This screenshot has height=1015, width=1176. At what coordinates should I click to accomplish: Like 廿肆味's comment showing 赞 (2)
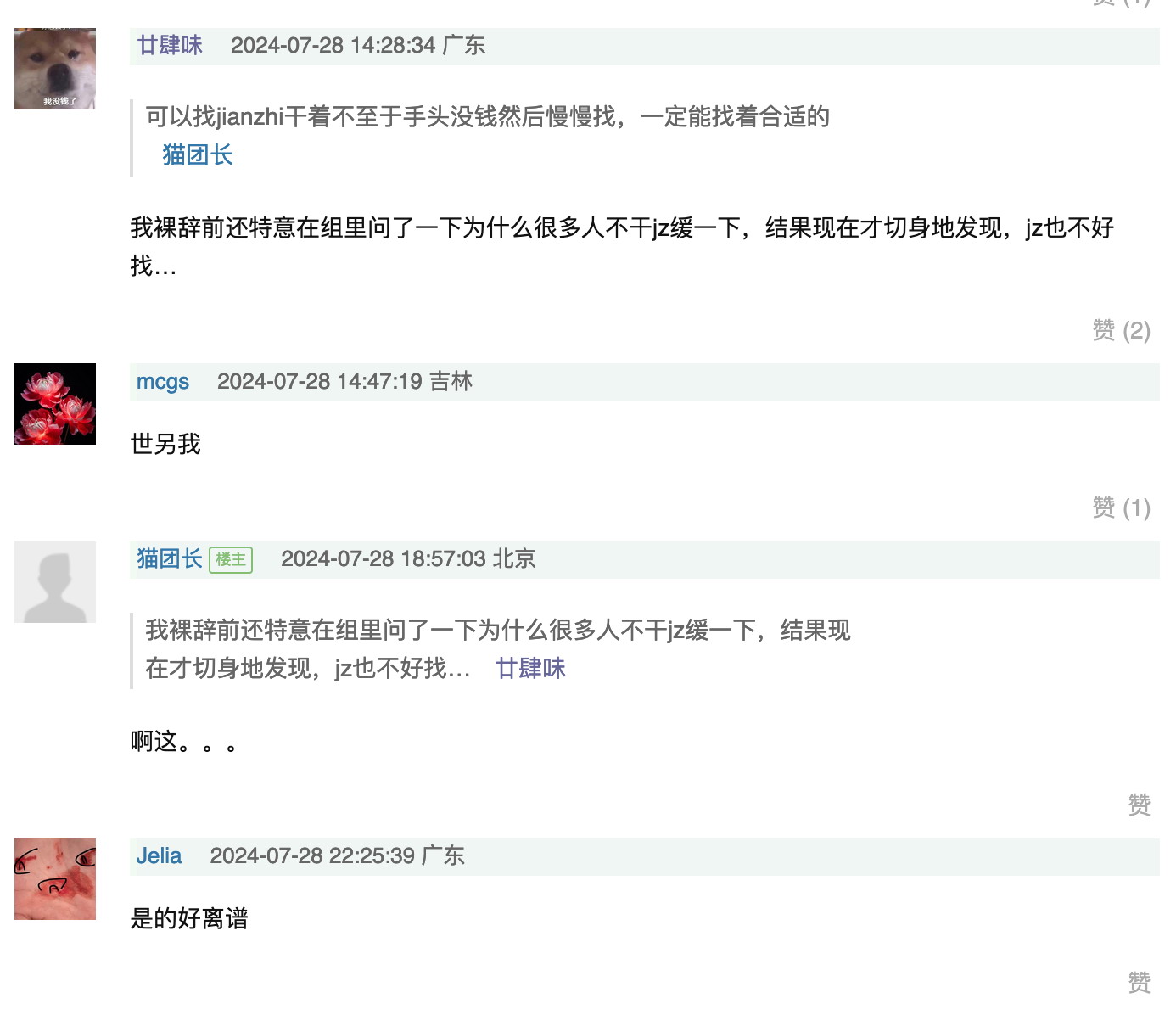point(1121,330)
